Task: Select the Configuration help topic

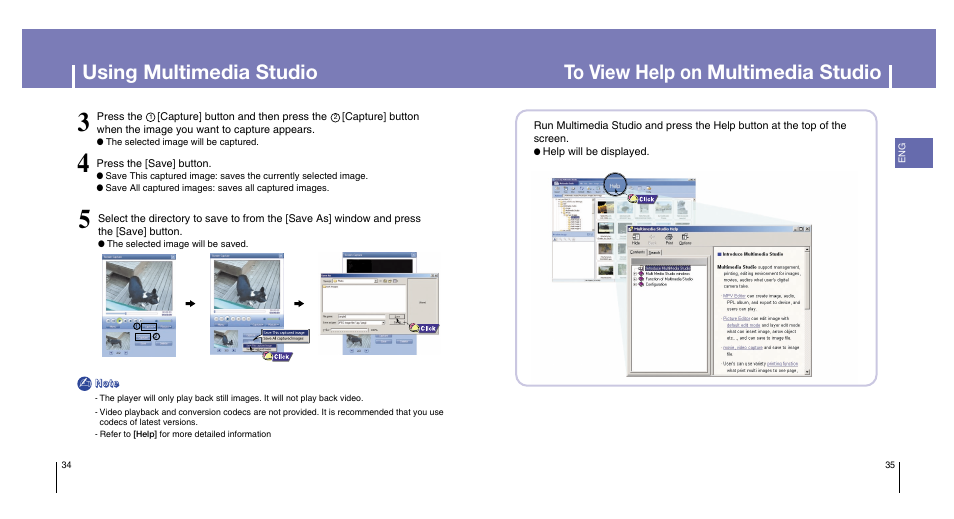Action: click(x=656, y=284)
